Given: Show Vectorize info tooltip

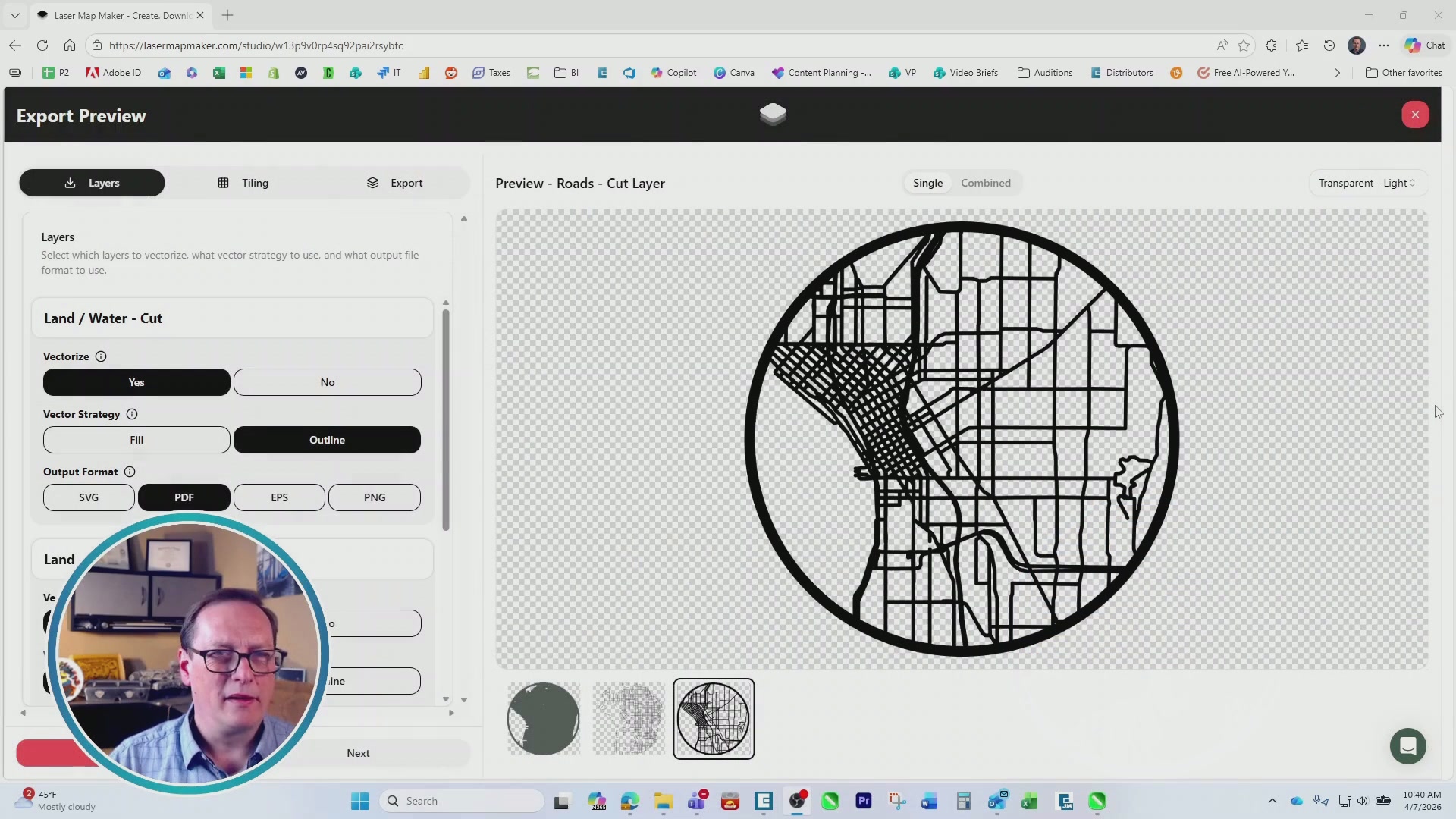Looking at the screenshot, I should 101,356.
